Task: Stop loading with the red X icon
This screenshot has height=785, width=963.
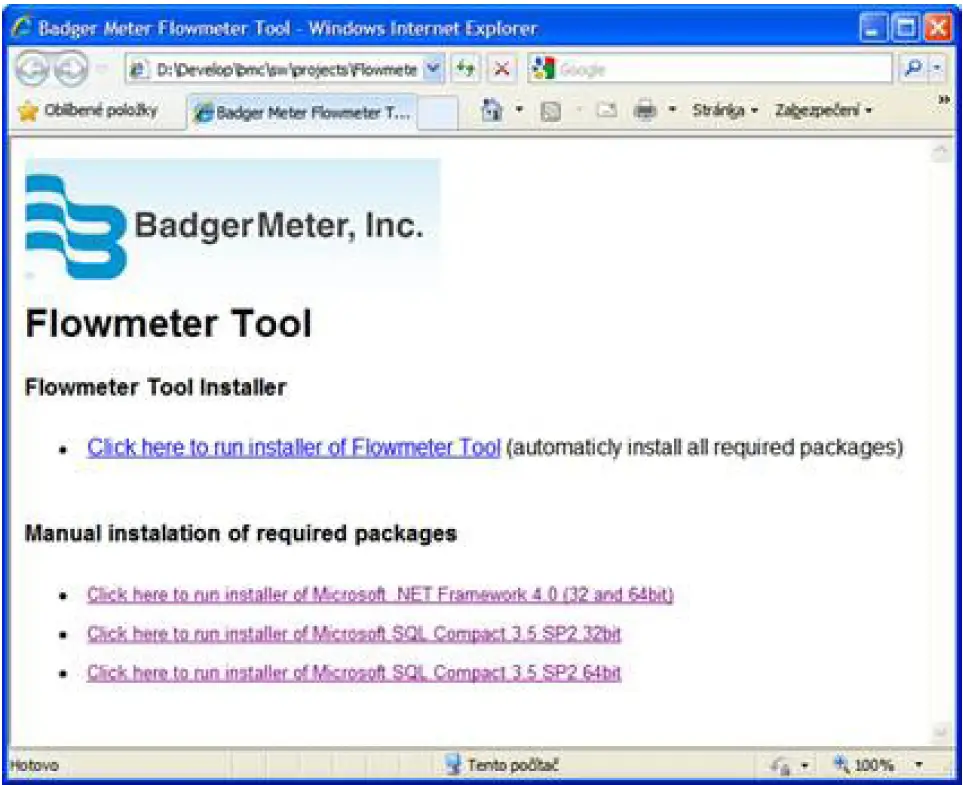Action: pos(502,69)
